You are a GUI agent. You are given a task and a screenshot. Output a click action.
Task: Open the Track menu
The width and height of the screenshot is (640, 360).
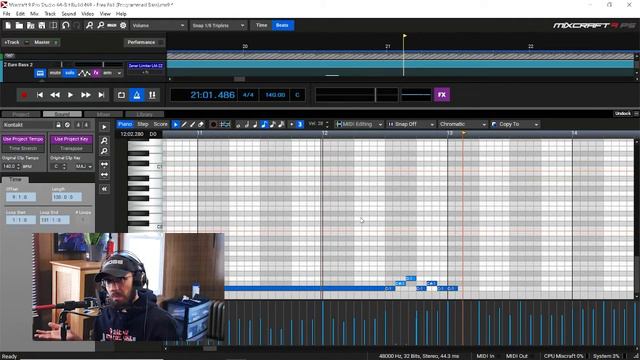coord(50,14)
